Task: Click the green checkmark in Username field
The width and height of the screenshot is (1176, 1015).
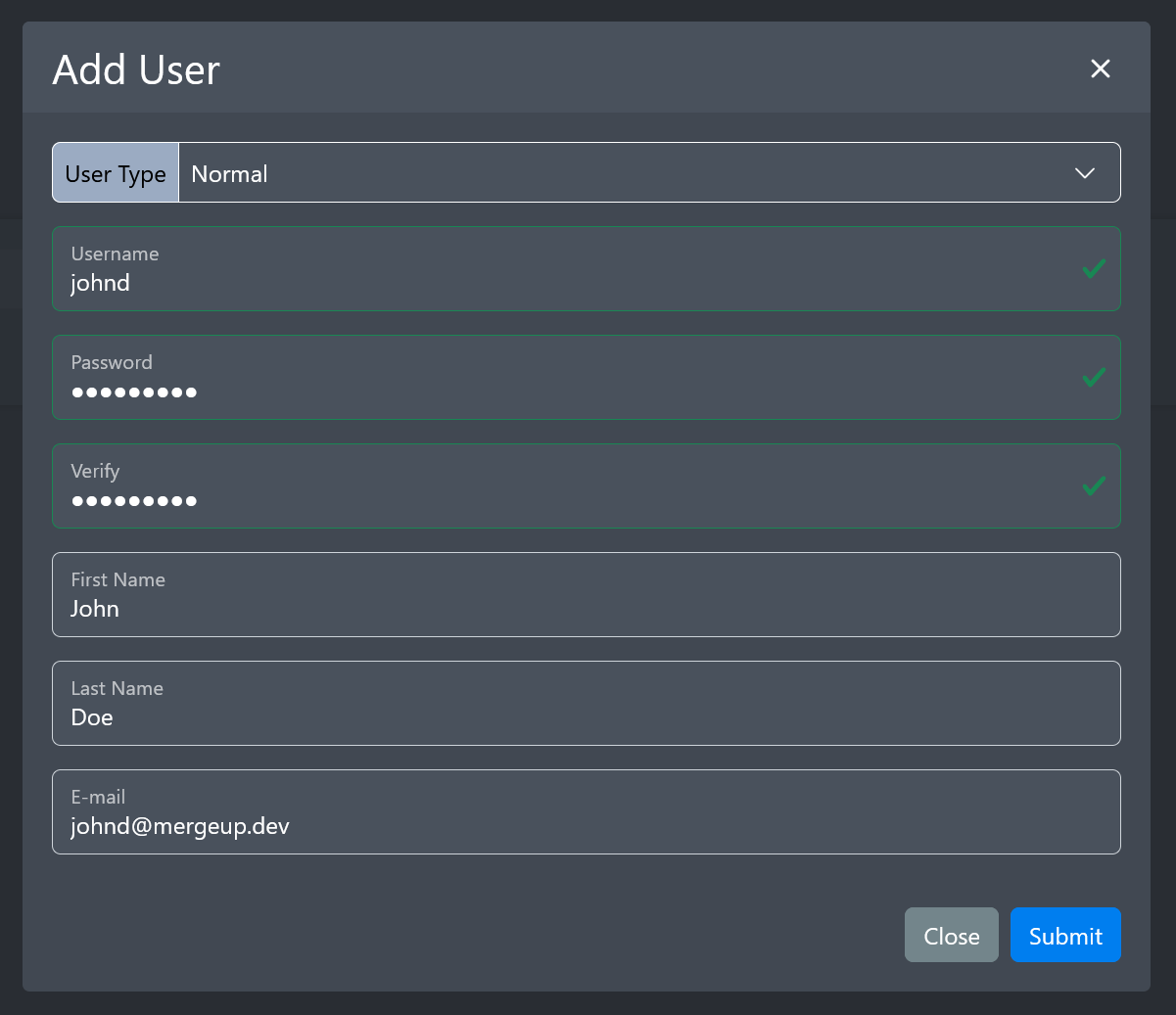Action: 1094,269
